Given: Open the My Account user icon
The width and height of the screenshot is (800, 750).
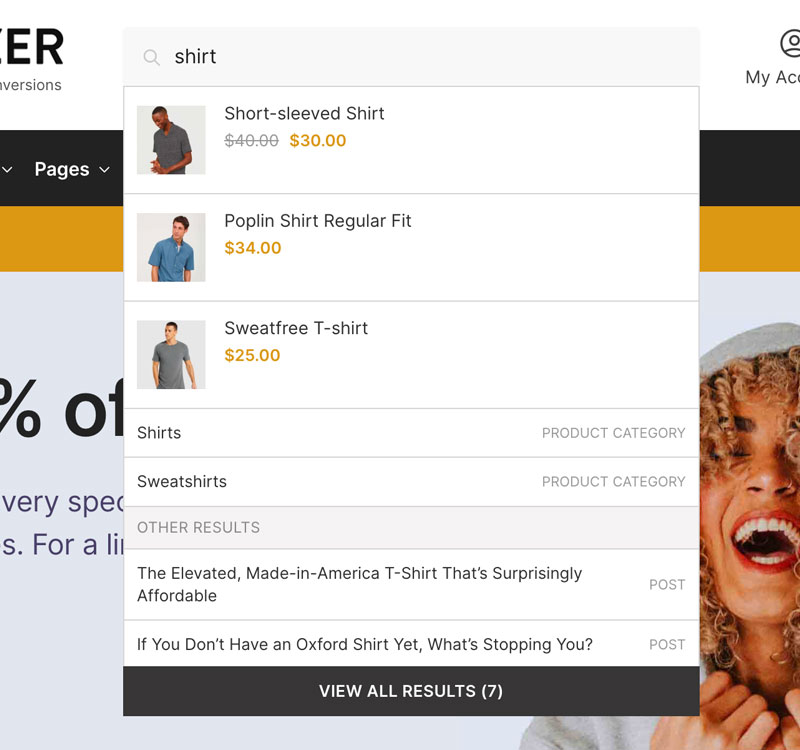Looking at the screenshot, I should [791, 43].
